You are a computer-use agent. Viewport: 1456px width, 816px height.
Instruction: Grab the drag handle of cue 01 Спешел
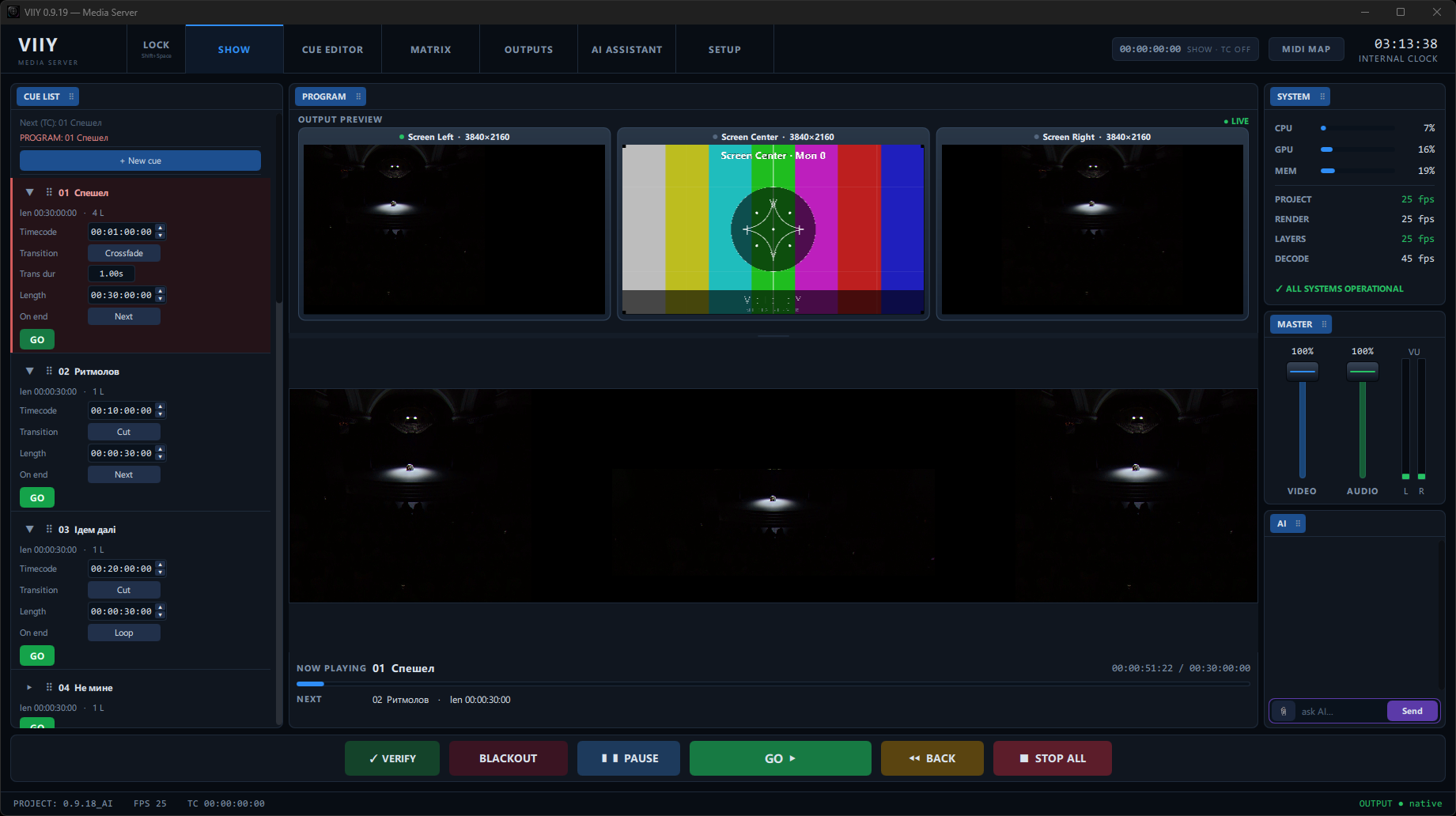click(49, 192)
